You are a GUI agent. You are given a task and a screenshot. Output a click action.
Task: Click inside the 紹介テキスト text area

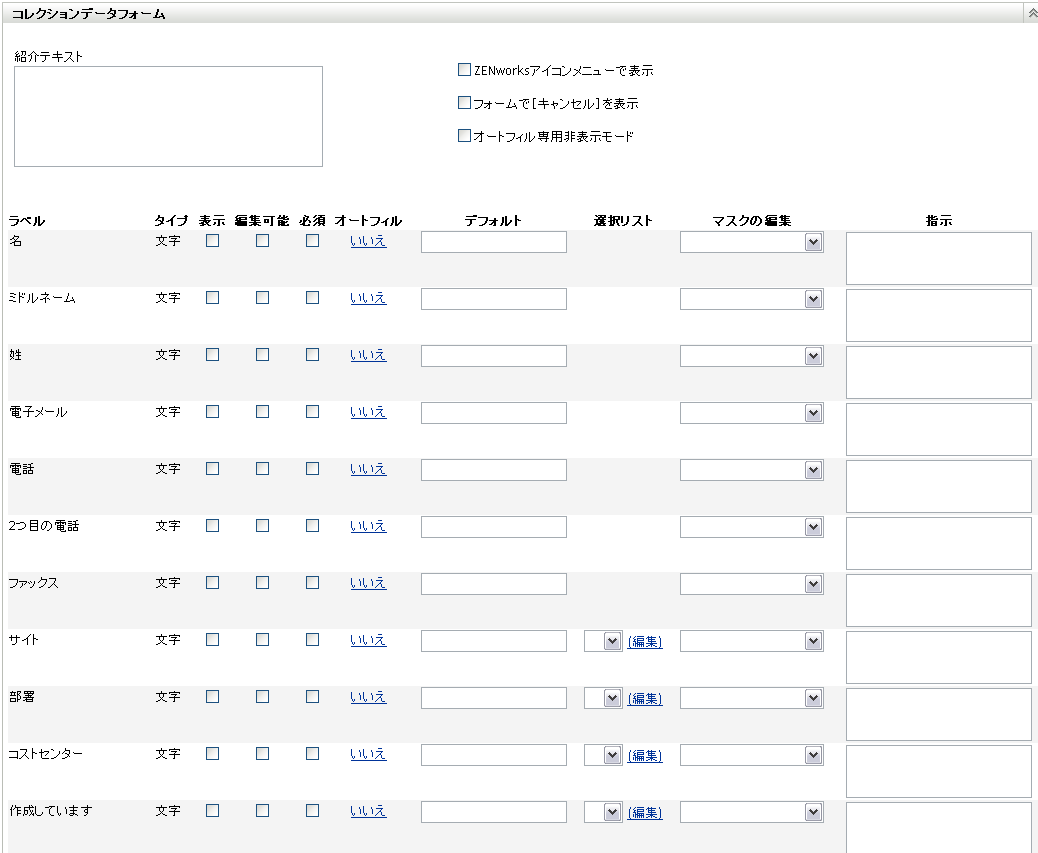(x=168, y=116)
